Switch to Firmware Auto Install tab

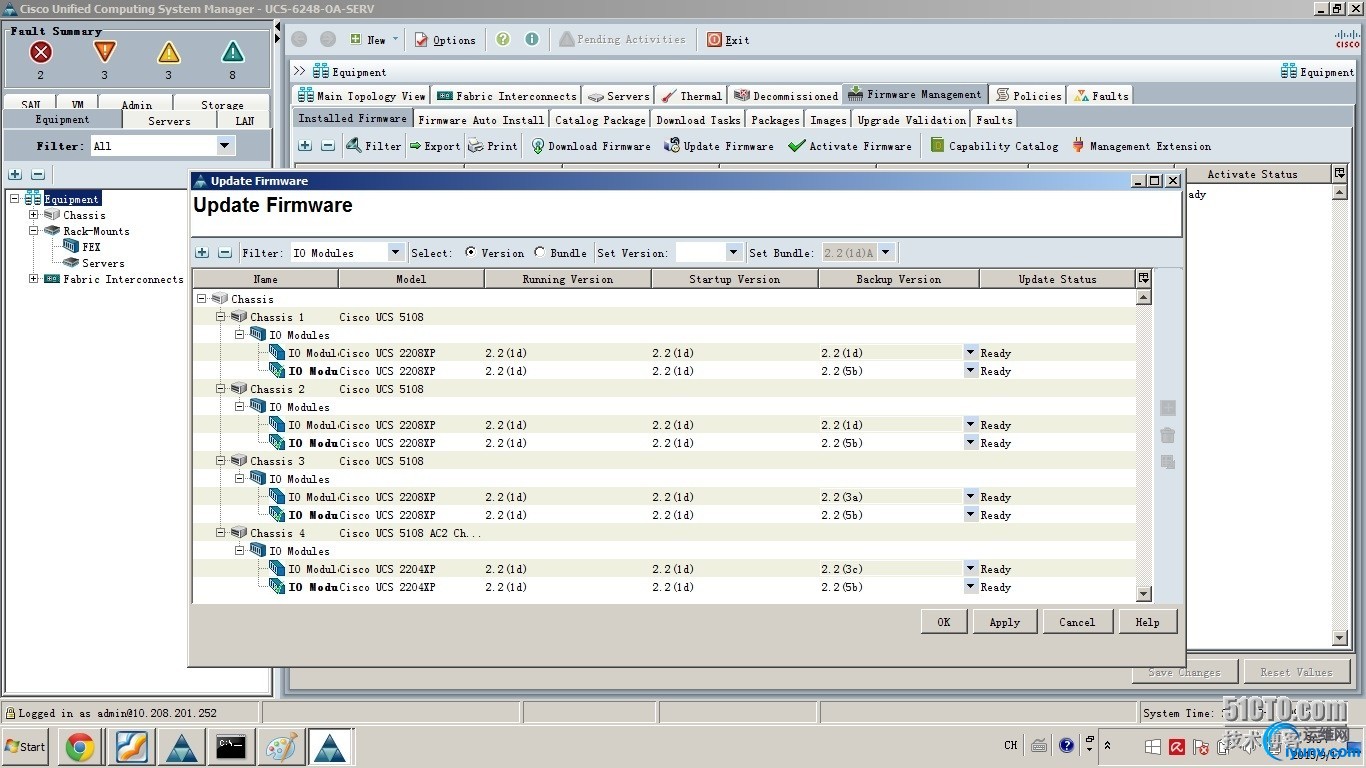click(x=481, y=120)
